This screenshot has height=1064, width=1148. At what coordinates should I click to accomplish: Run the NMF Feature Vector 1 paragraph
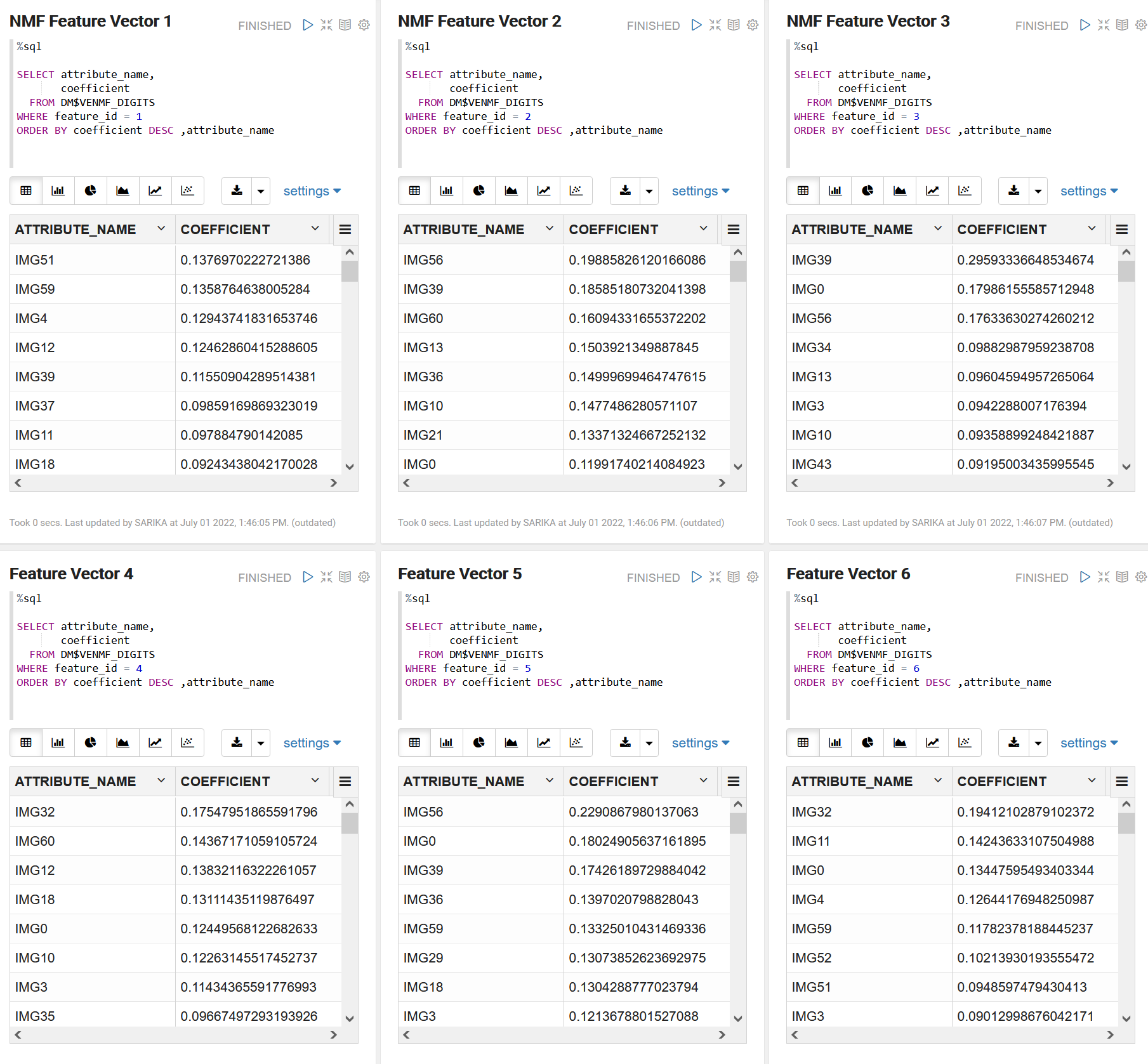(308, 25)
